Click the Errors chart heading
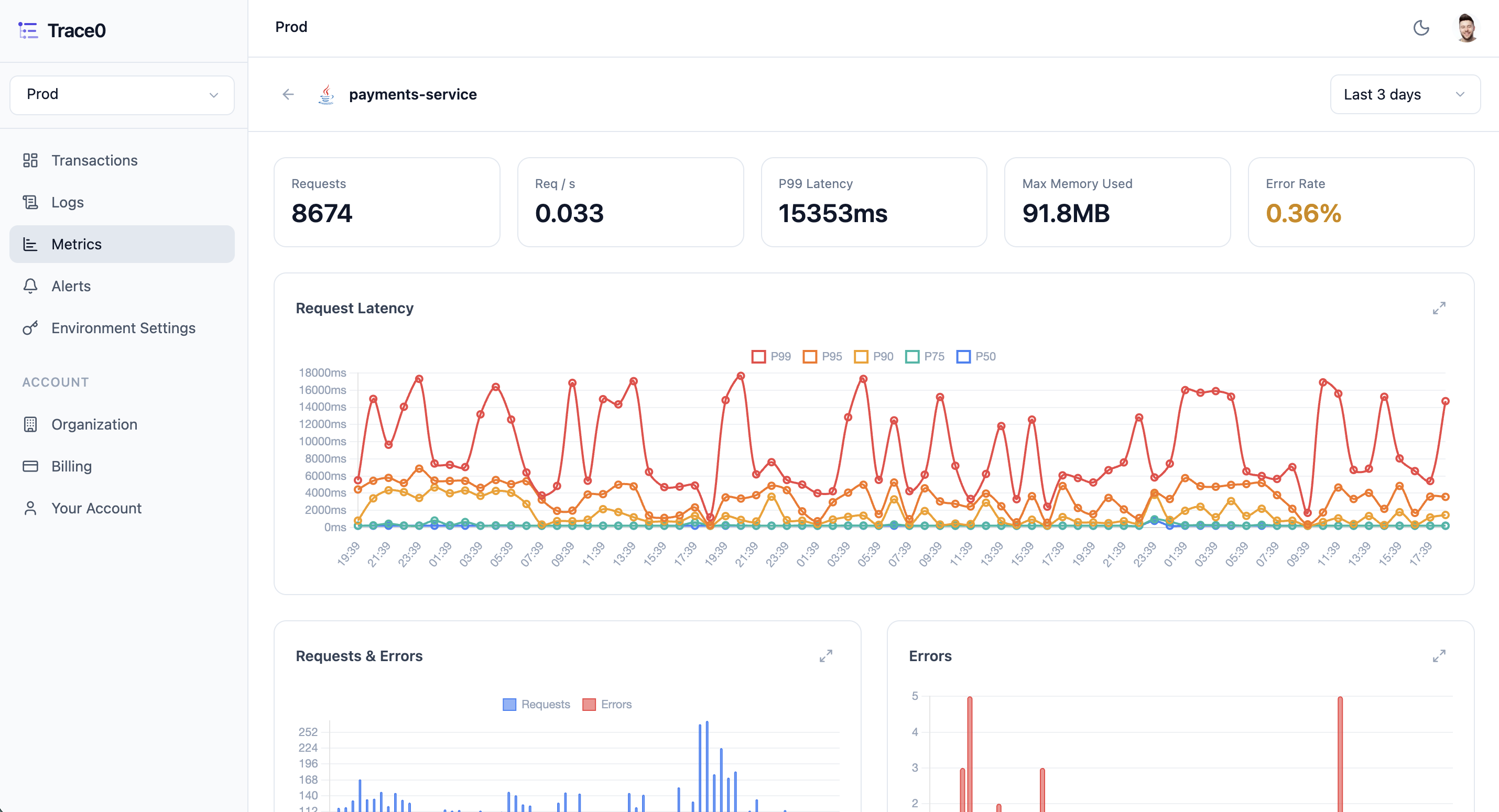Viewport: 1499px width, 812px height. tap(930, 655)
